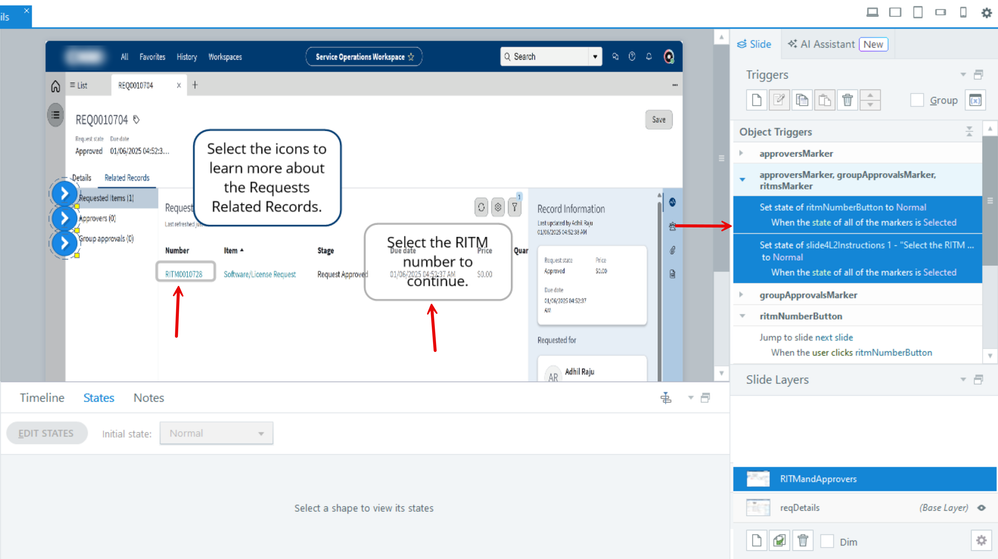The image size is (998, 559).
Task: Click Related Records tab in the slide
Action: (127, 178)
